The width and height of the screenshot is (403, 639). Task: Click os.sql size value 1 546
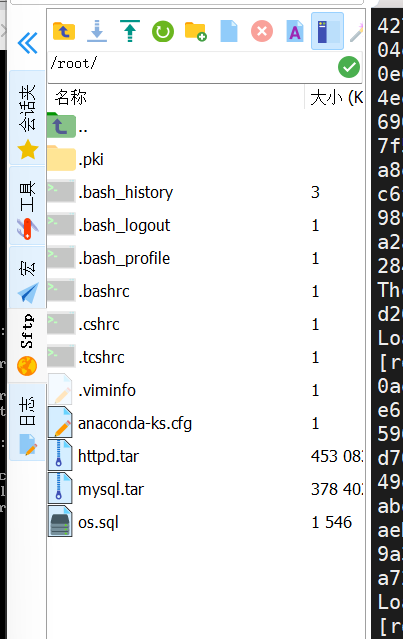(331, 522)
